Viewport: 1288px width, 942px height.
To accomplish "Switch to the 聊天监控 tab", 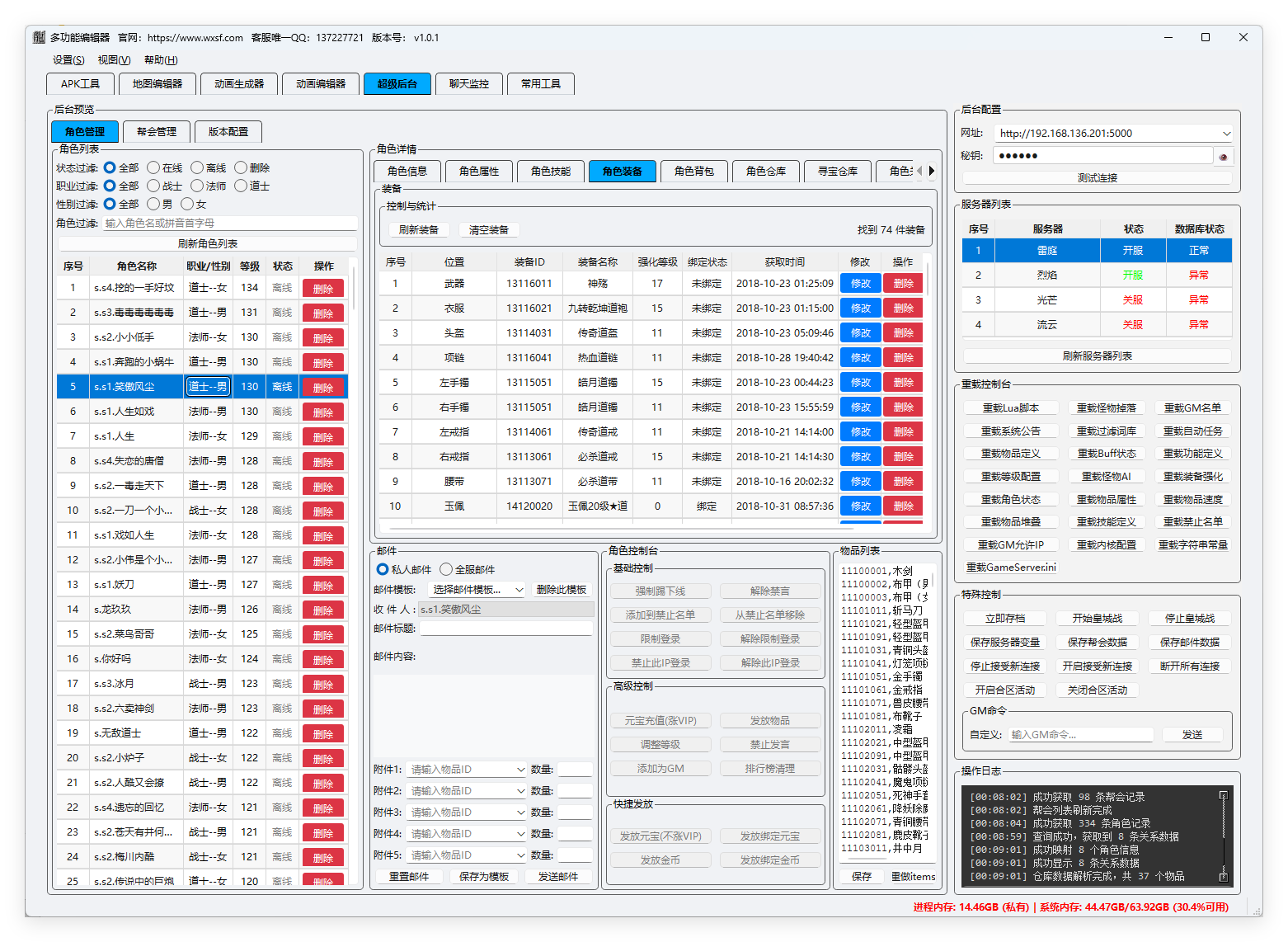I will [x=468, y=84].
